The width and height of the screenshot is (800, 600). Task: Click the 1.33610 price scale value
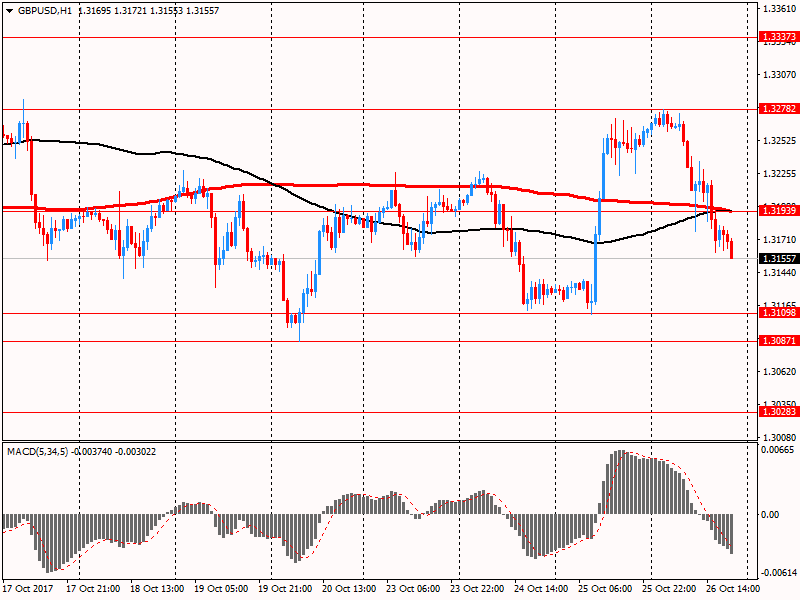779,9
